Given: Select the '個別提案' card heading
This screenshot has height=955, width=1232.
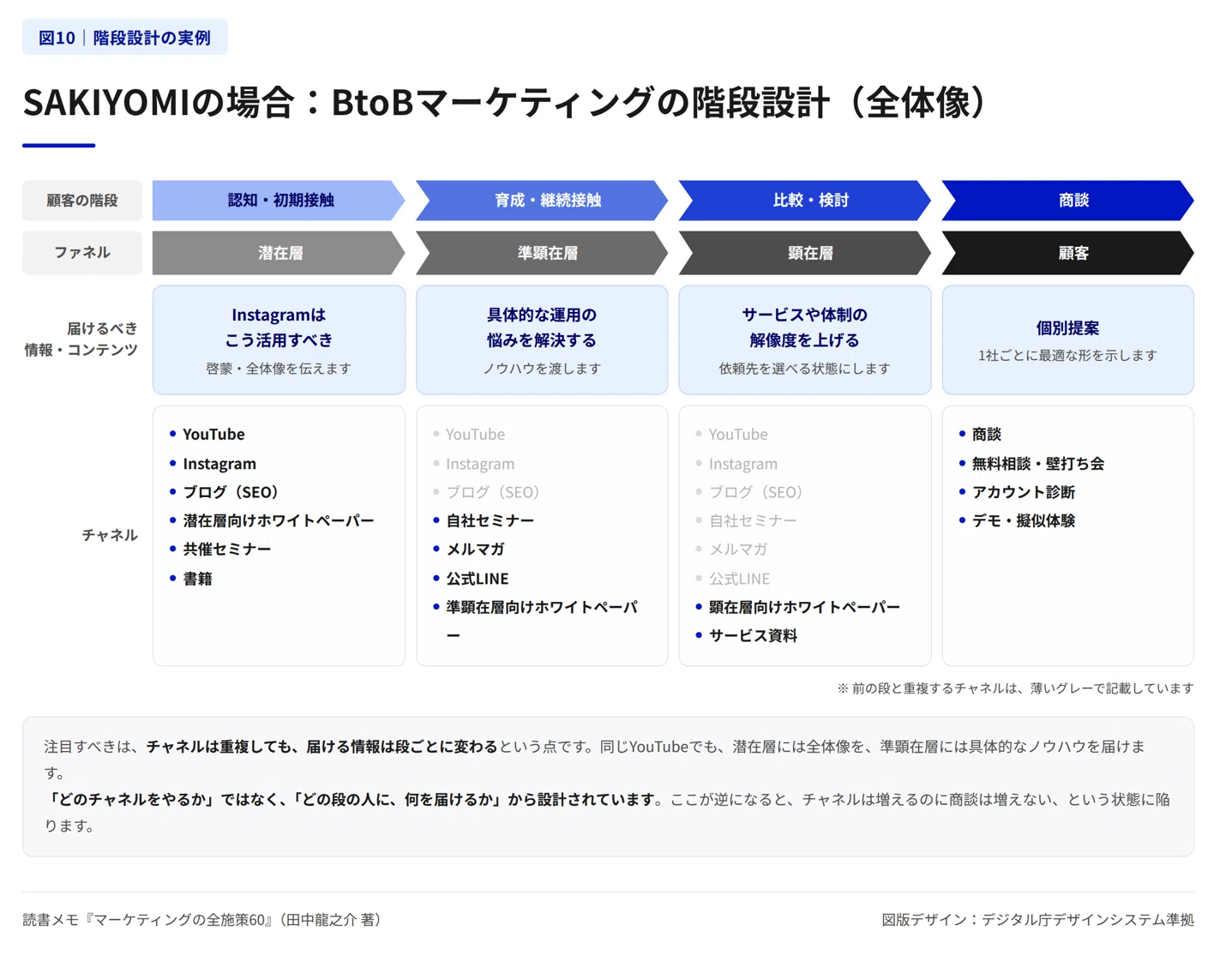Looking at the screenshot, I should 1068,327.
